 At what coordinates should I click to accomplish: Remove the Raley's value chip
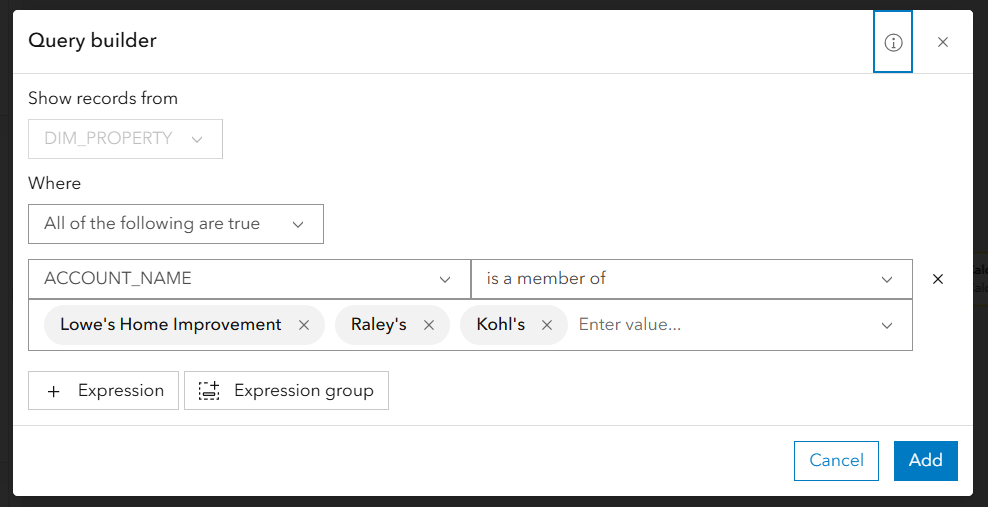(x=429, y=325)
